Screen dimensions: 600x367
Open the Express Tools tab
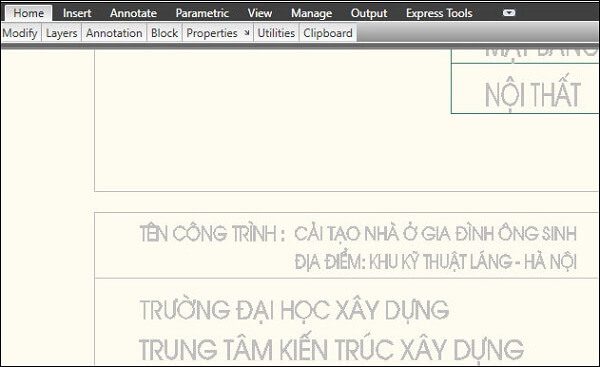coord(439,13)
